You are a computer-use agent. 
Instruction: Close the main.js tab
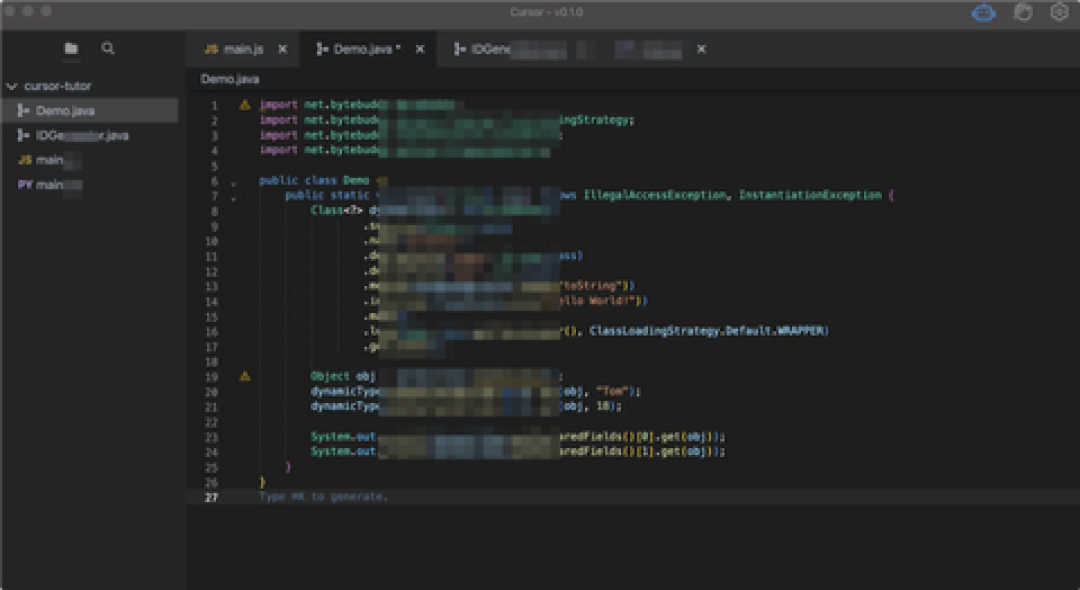(x=282, y=50)
